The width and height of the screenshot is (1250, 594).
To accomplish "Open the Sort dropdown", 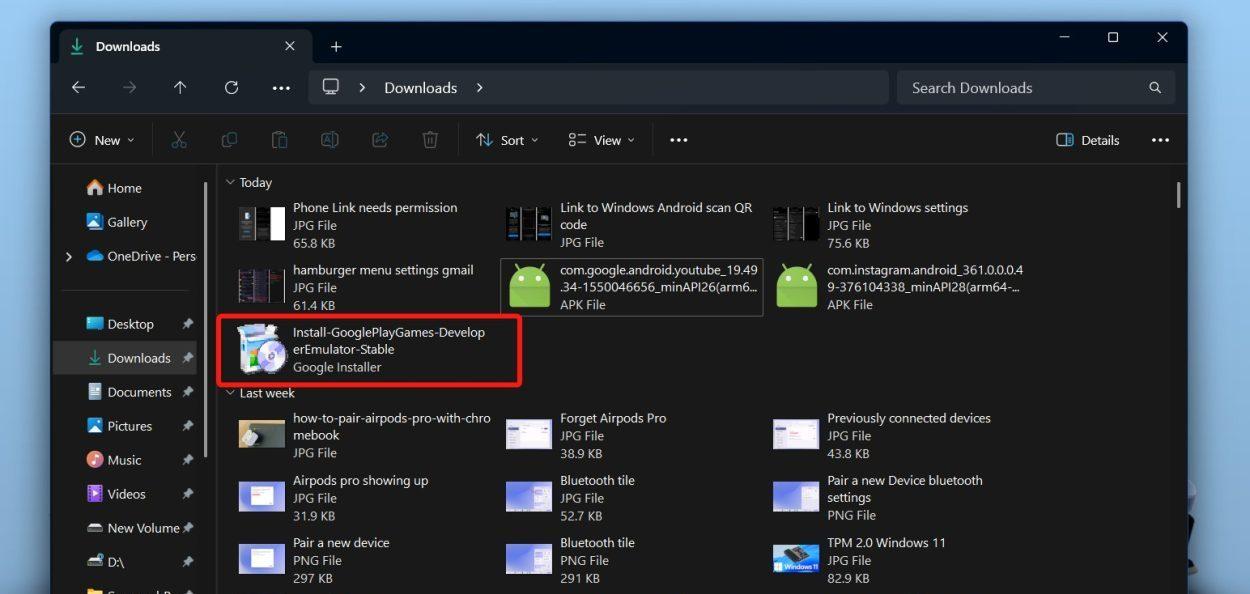I will point(507,140).
